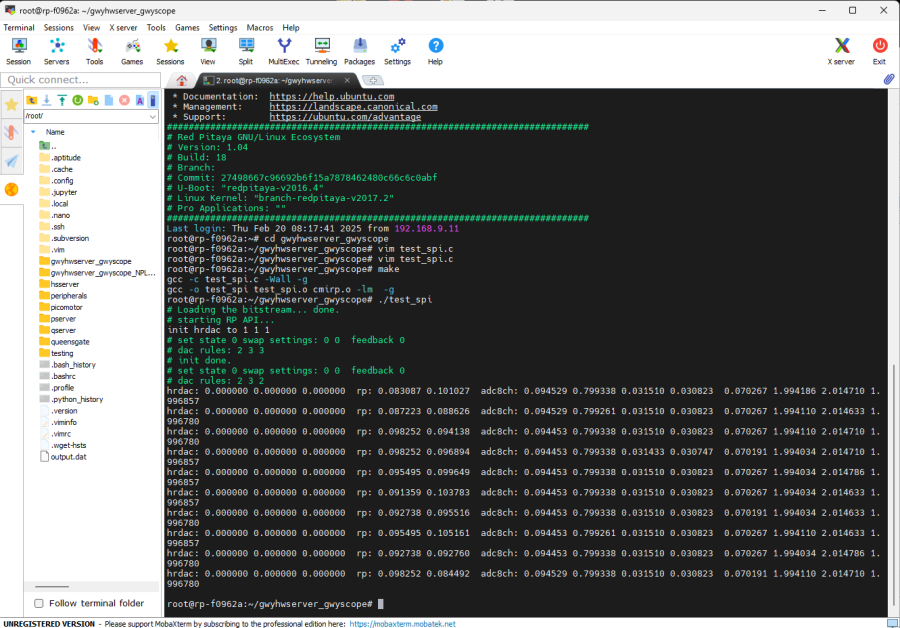
Task: Click the upload file arrow icon
Action: 62,100
